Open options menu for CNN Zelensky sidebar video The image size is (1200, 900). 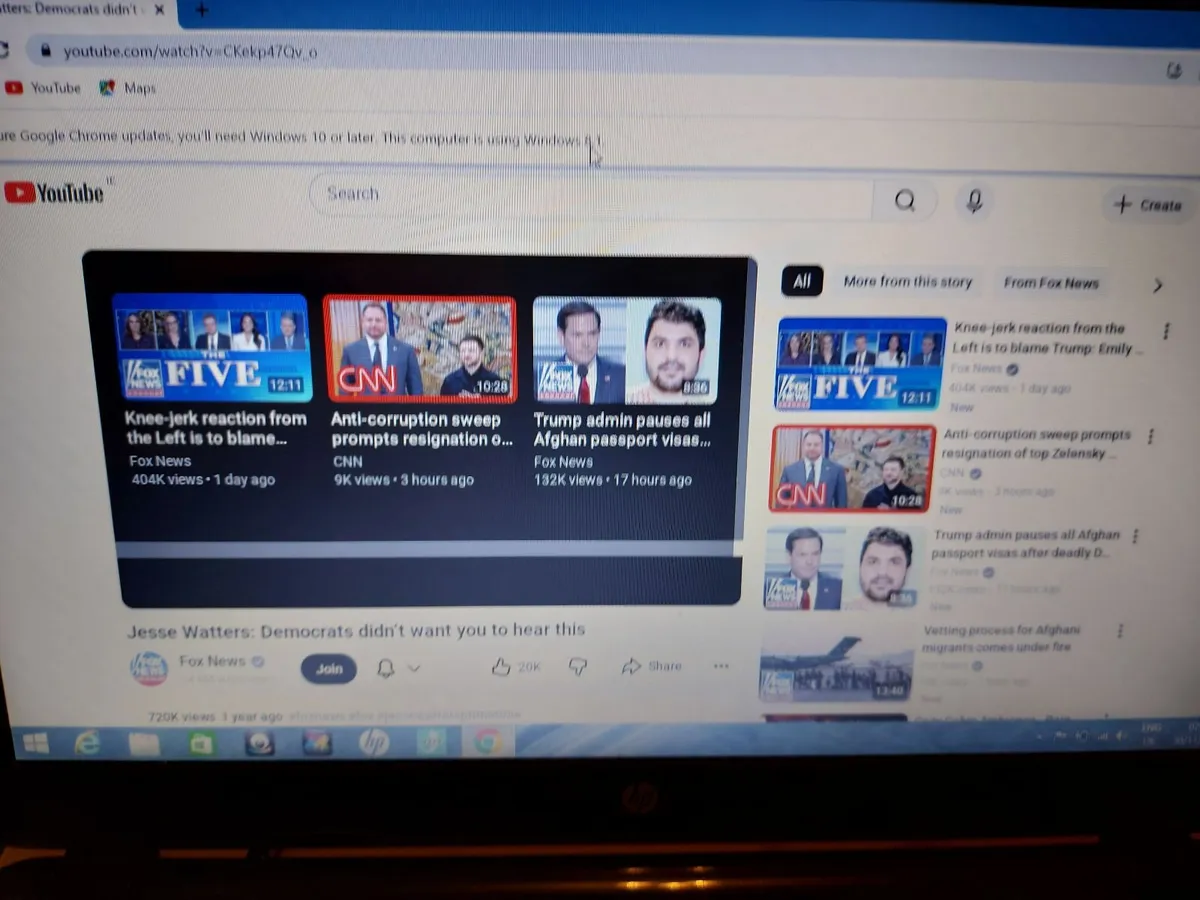(1151, 437)
